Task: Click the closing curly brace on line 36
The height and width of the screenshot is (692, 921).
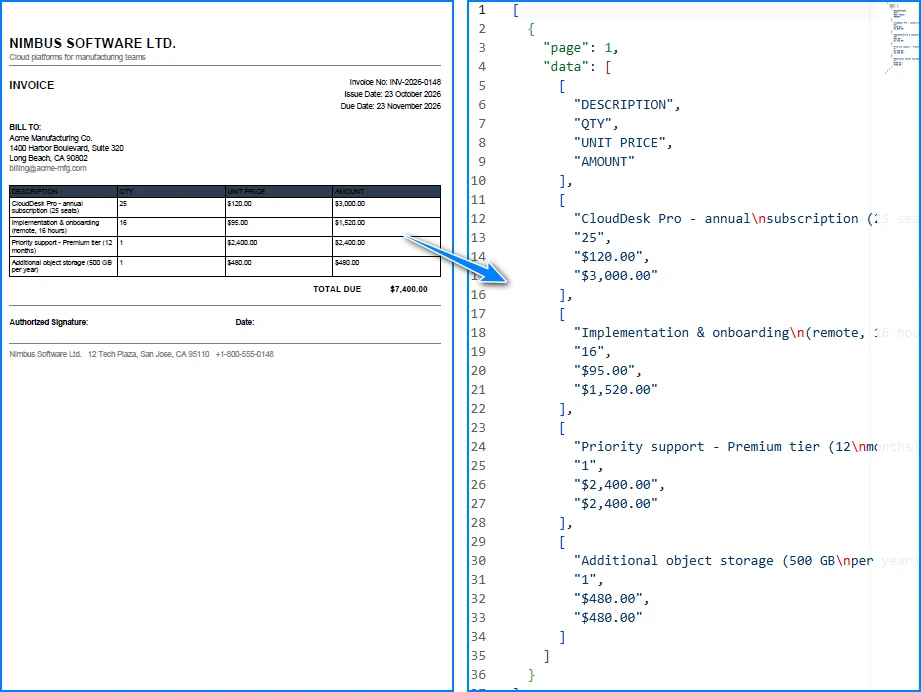Action: pyautogui.click(x=531, y=674)
